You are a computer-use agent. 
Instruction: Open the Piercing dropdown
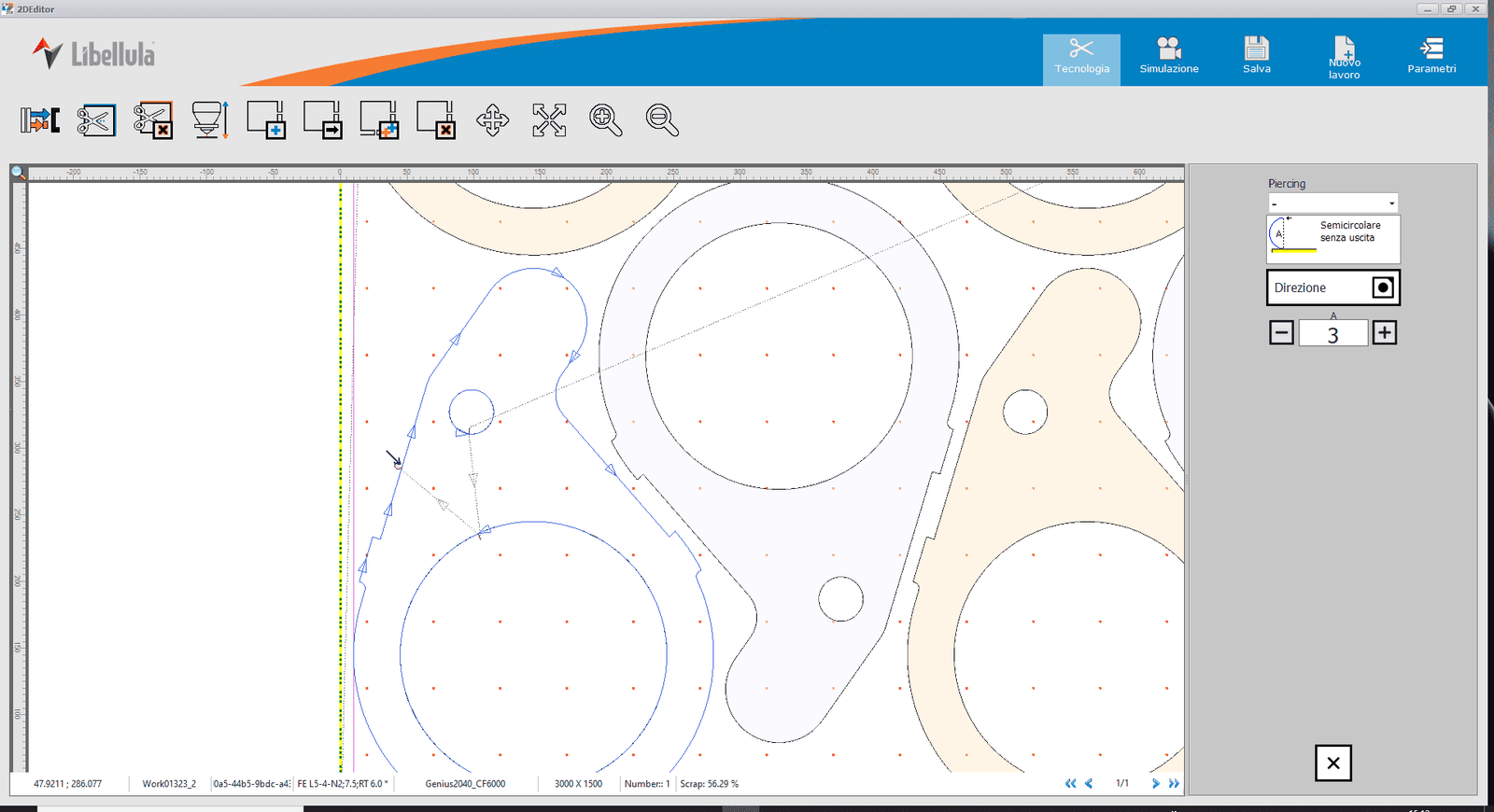1332,203
